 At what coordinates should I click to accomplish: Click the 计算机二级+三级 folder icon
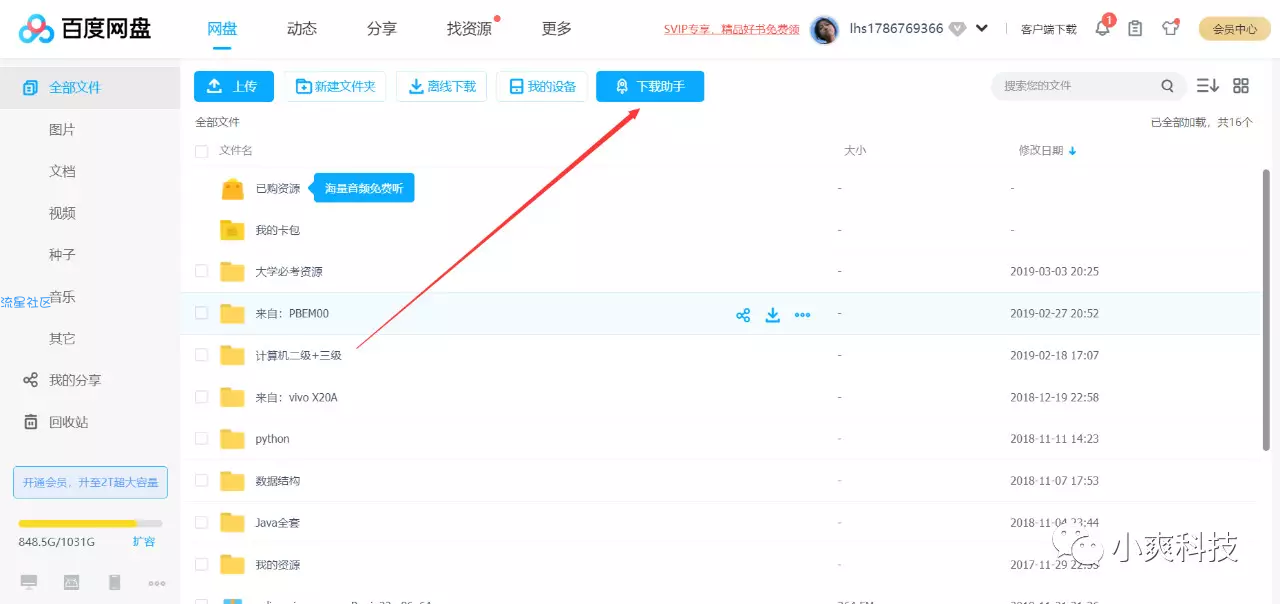click(232, 355)
